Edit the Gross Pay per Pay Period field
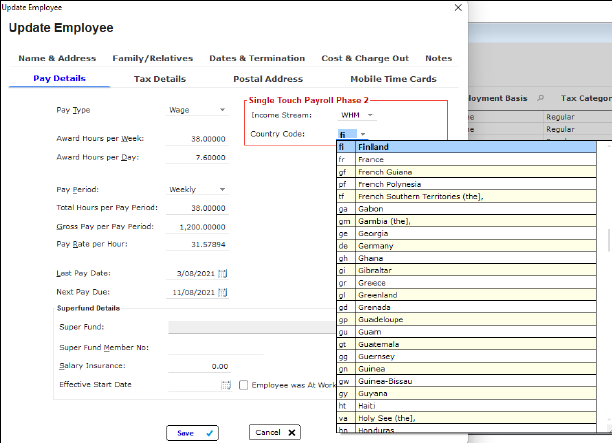Screen dimensions: 612x443 [x=197, y=227]
